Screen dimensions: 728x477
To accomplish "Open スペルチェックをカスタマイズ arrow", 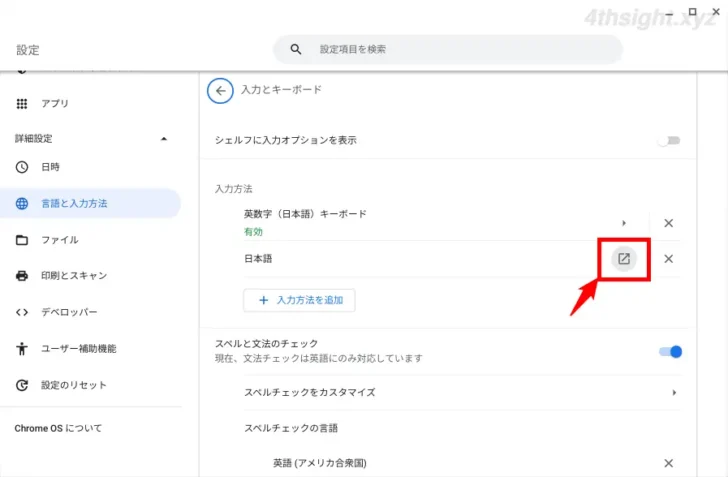I will click(674, 392).
